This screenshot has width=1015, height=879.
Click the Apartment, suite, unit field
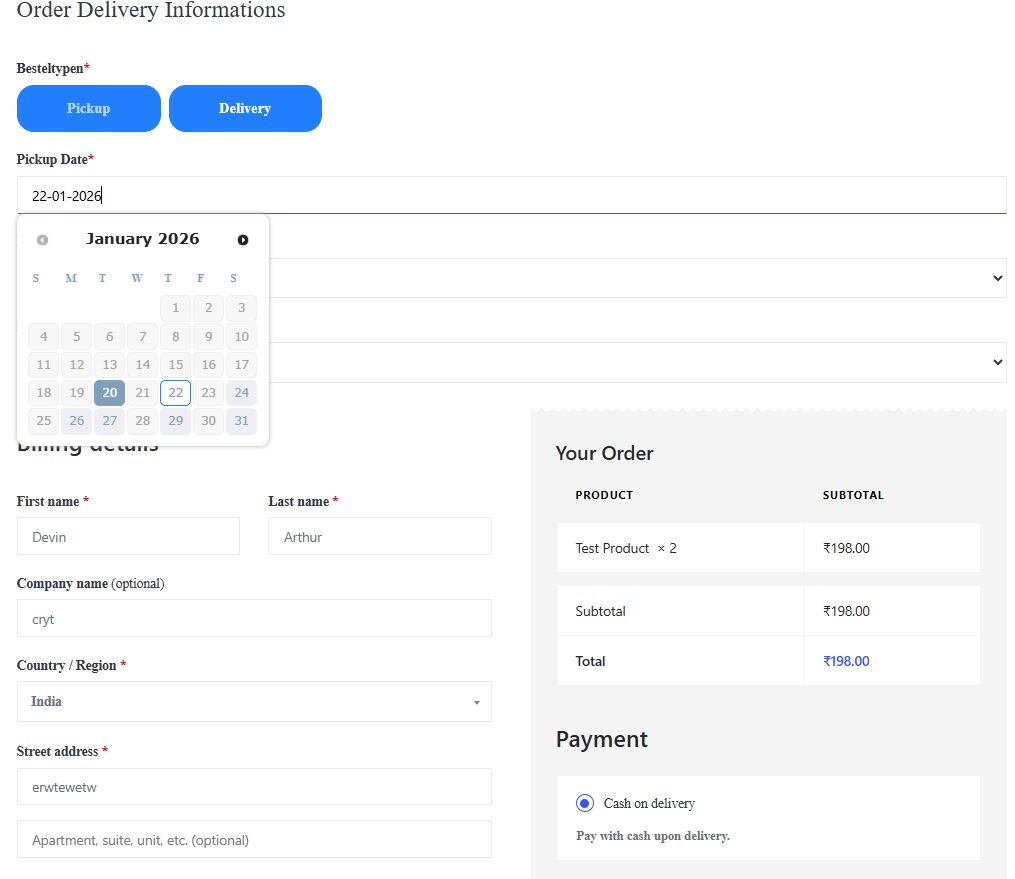[x=254, y=839]
